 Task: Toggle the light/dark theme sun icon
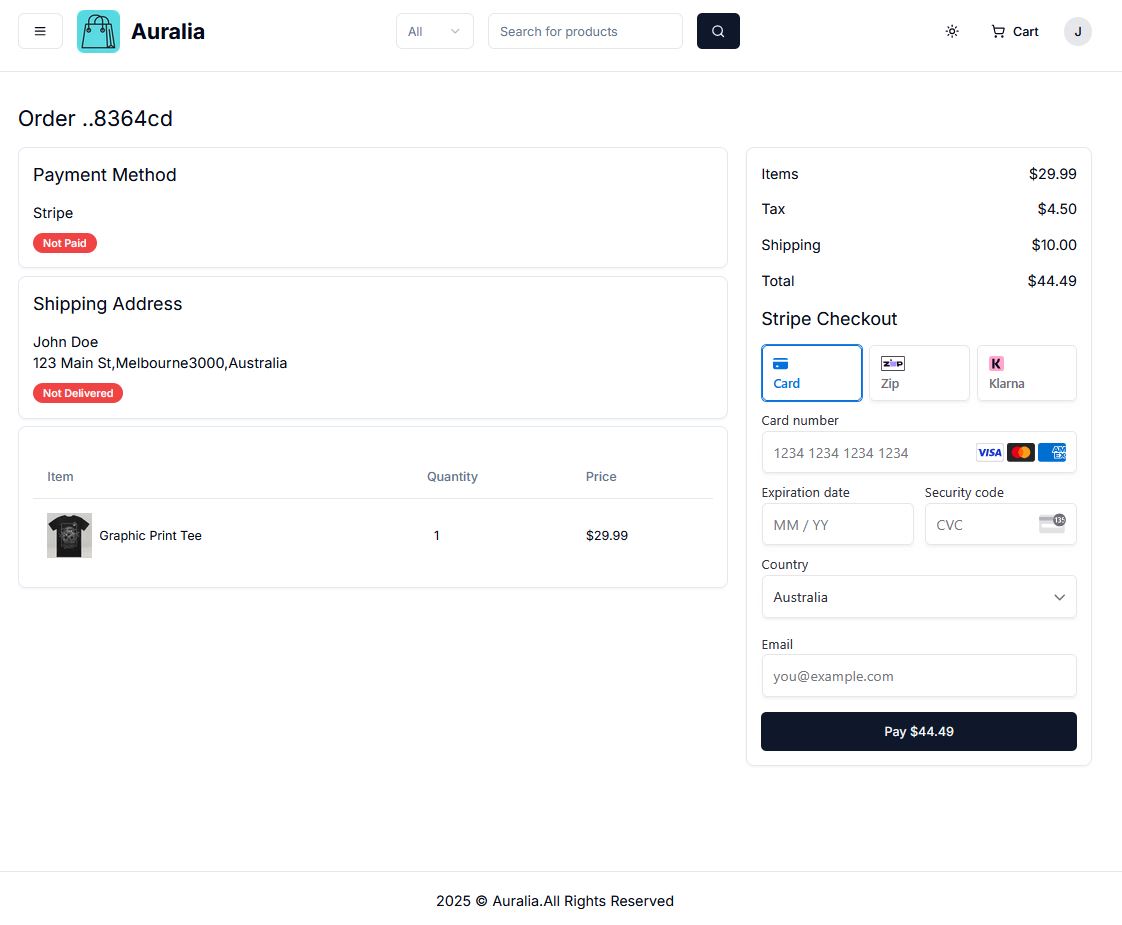pyautogui.click(x=952, y=31)
